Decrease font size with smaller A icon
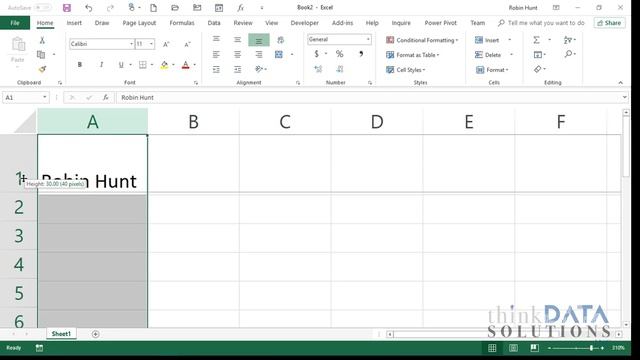Viewport: 640px width, 360px height. 187,44
